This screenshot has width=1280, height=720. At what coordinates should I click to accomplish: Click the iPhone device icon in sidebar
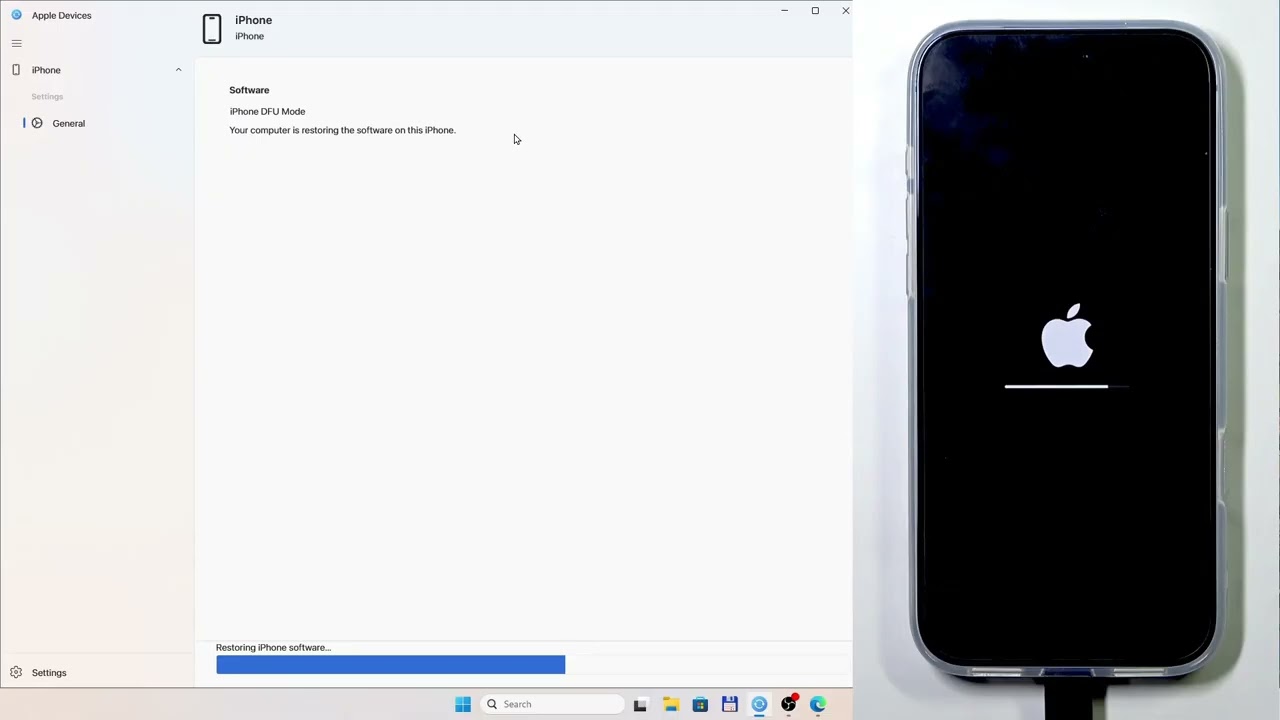pos(16,70)
